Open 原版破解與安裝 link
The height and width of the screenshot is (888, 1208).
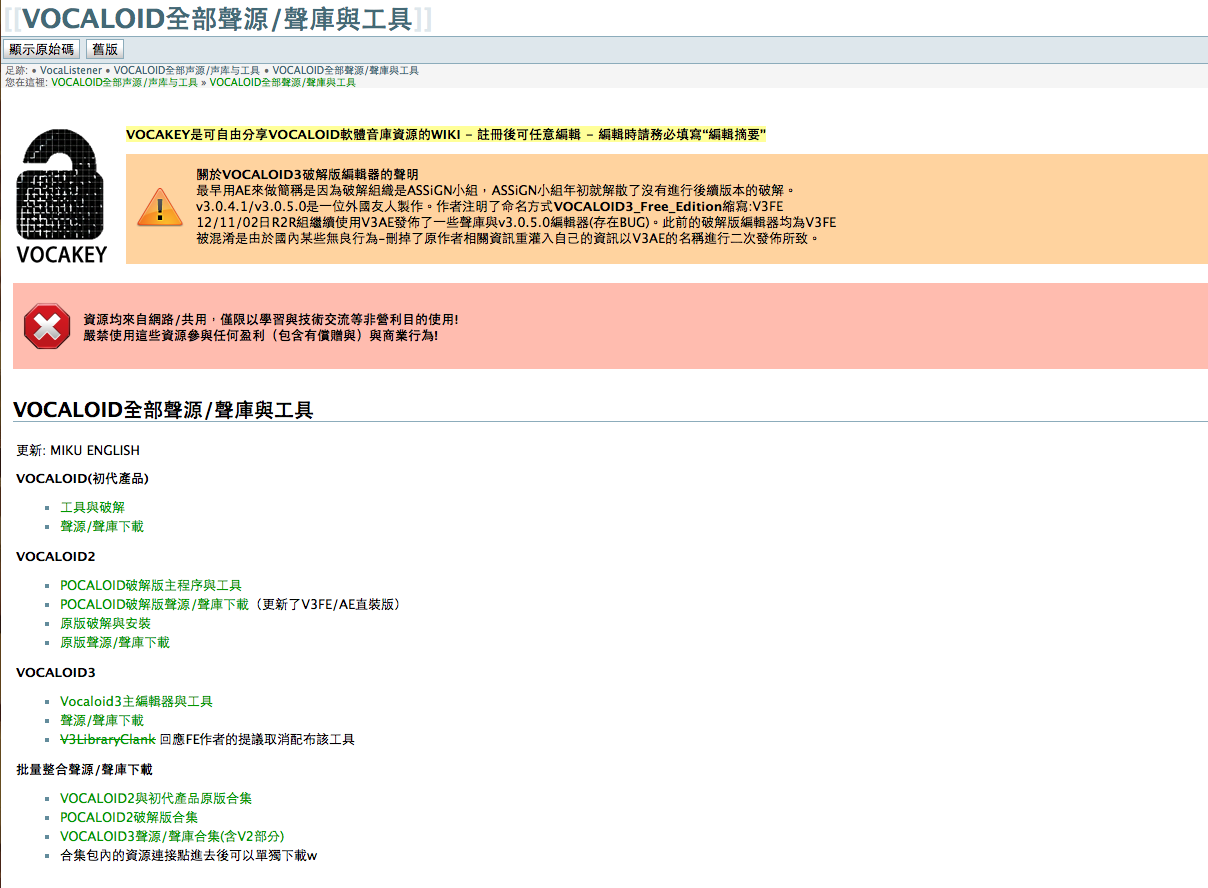(x=105, y=623)
